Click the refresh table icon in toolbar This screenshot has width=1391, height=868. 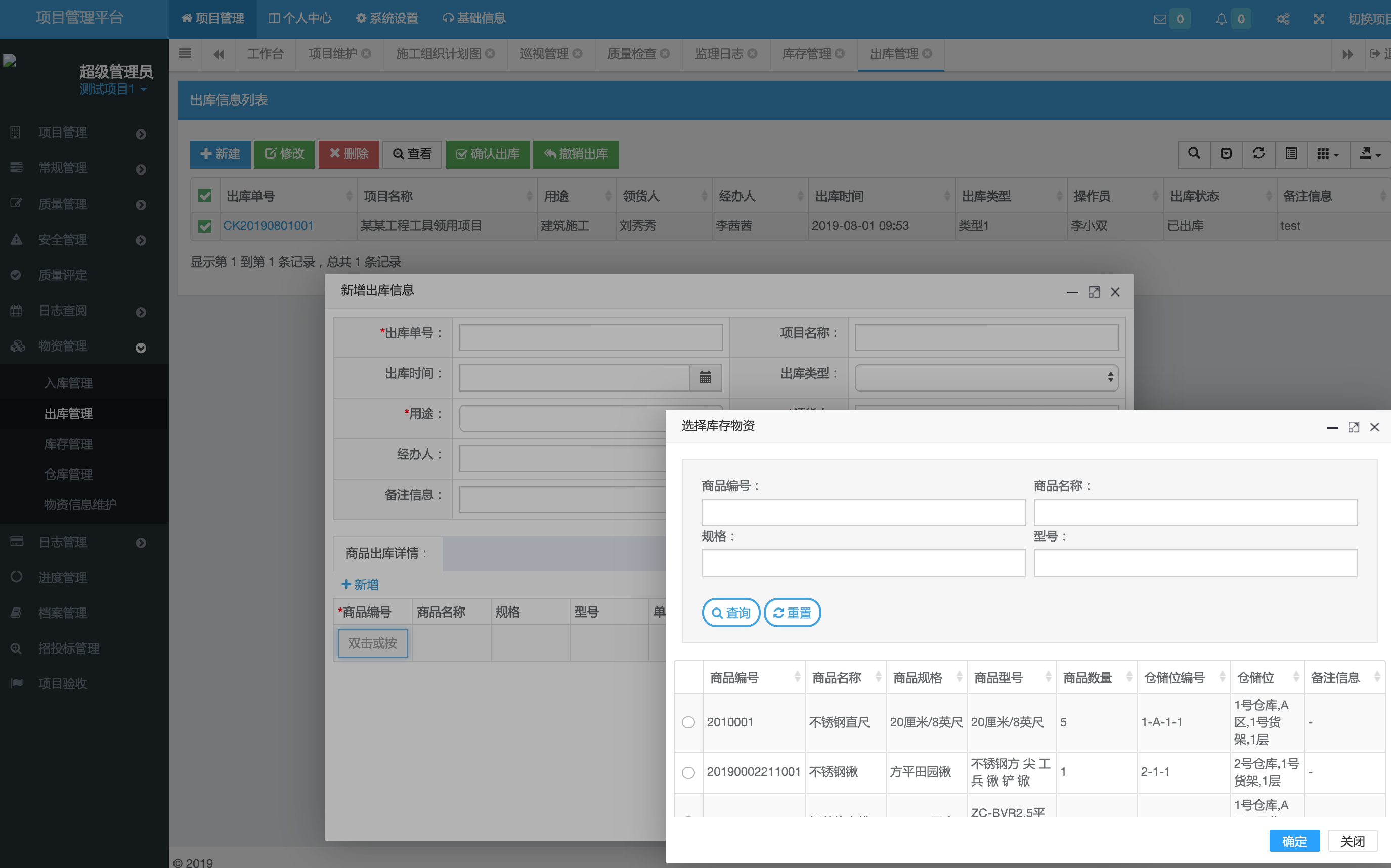(x=1258, y=154)
